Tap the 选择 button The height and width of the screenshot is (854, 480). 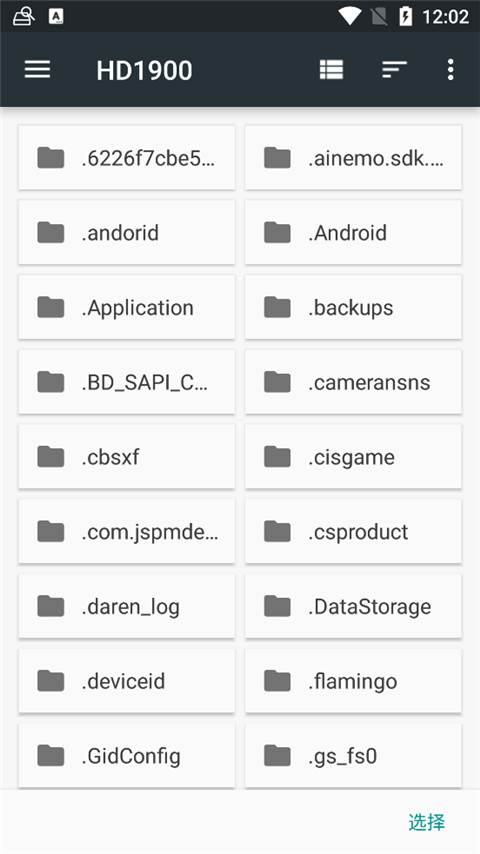pyautogui.click(x=427, y=822)
